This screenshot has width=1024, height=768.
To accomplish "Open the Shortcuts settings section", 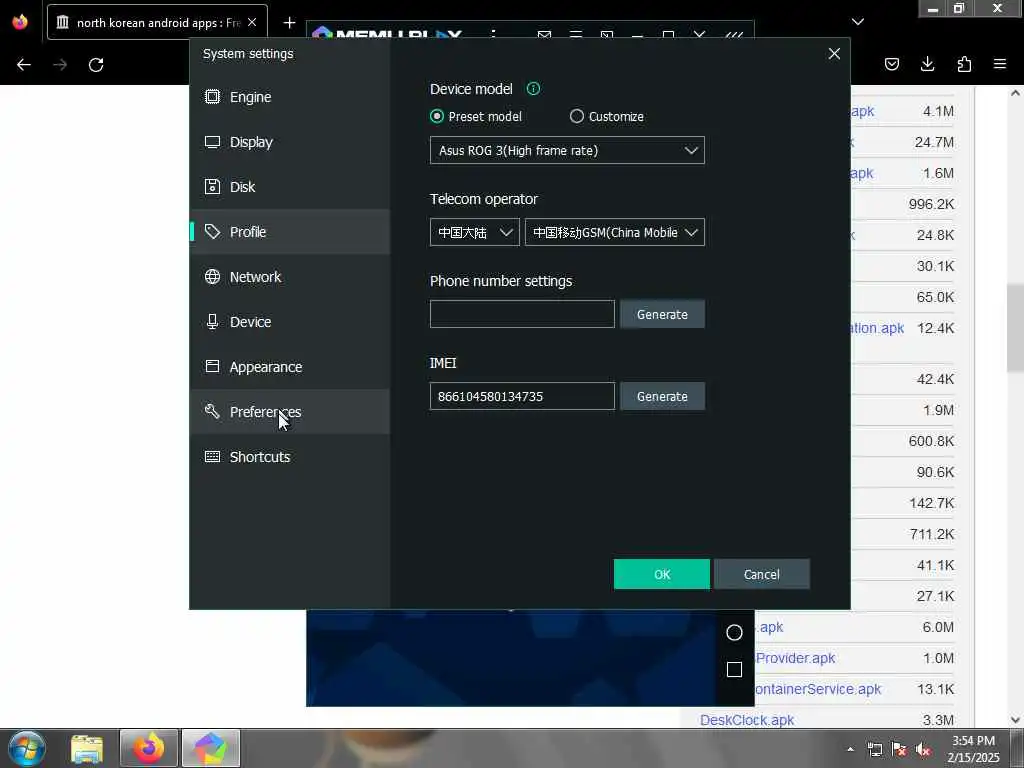I will coord(290,457).
